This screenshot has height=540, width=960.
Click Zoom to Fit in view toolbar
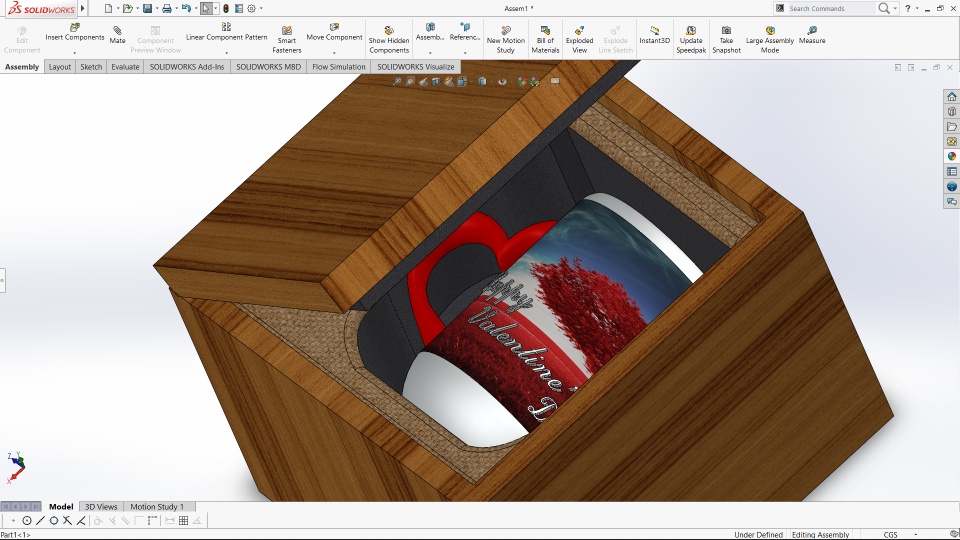coord(397,81)
